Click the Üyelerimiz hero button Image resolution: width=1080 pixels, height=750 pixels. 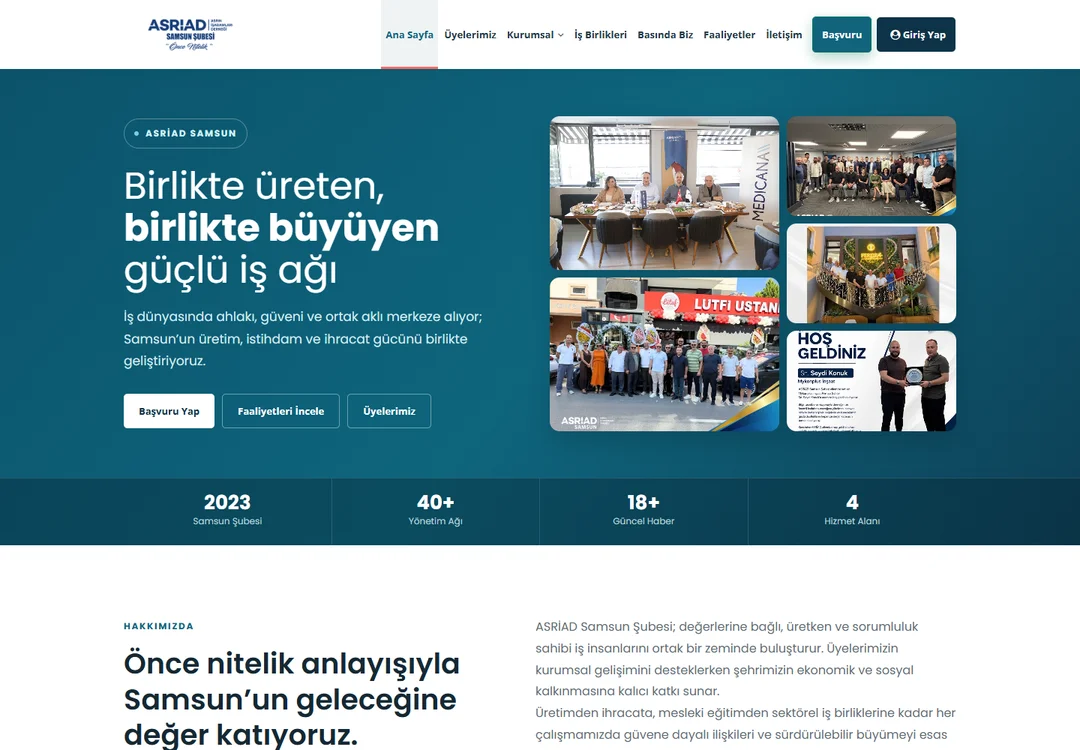pos(389,411)
